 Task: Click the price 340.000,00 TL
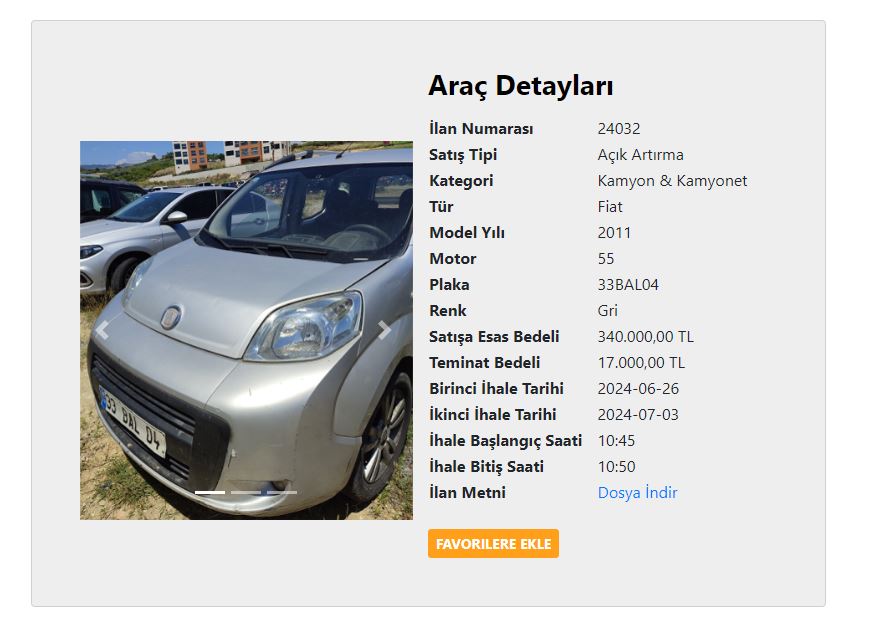pyautogui.click(x=645, y=337)
